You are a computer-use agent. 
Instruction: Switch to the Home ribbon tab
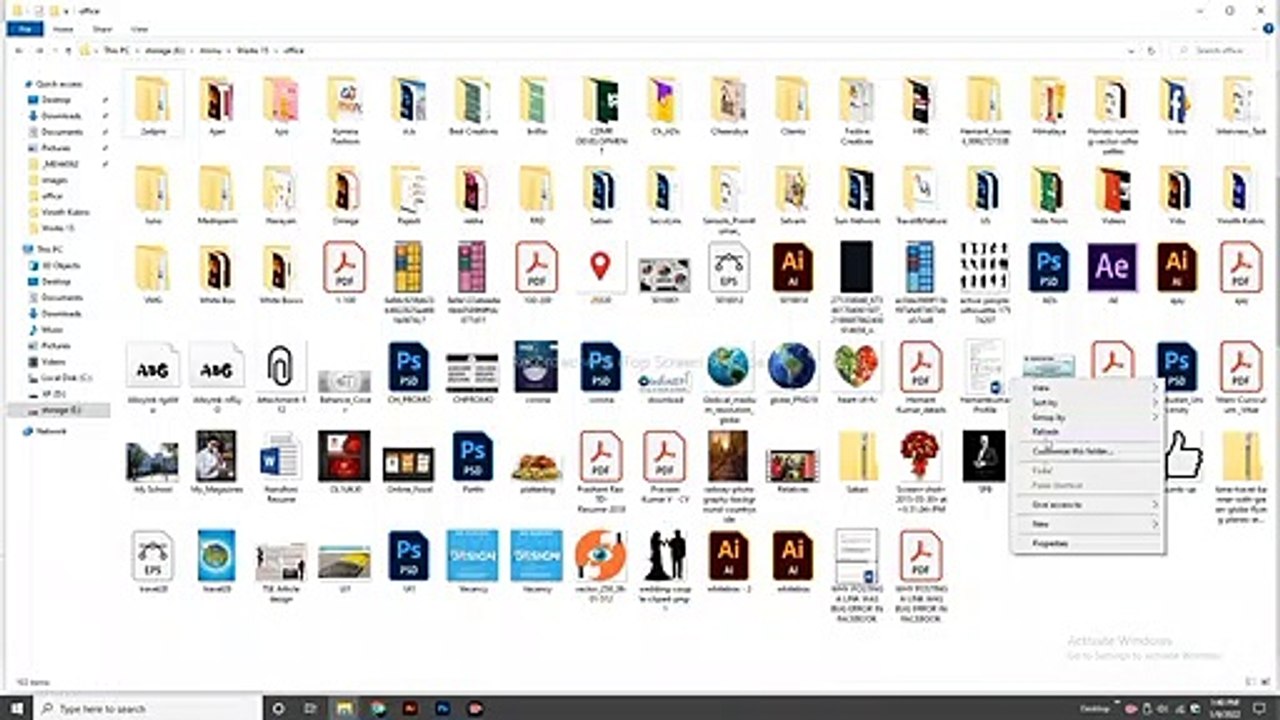[x=62, y=30]
